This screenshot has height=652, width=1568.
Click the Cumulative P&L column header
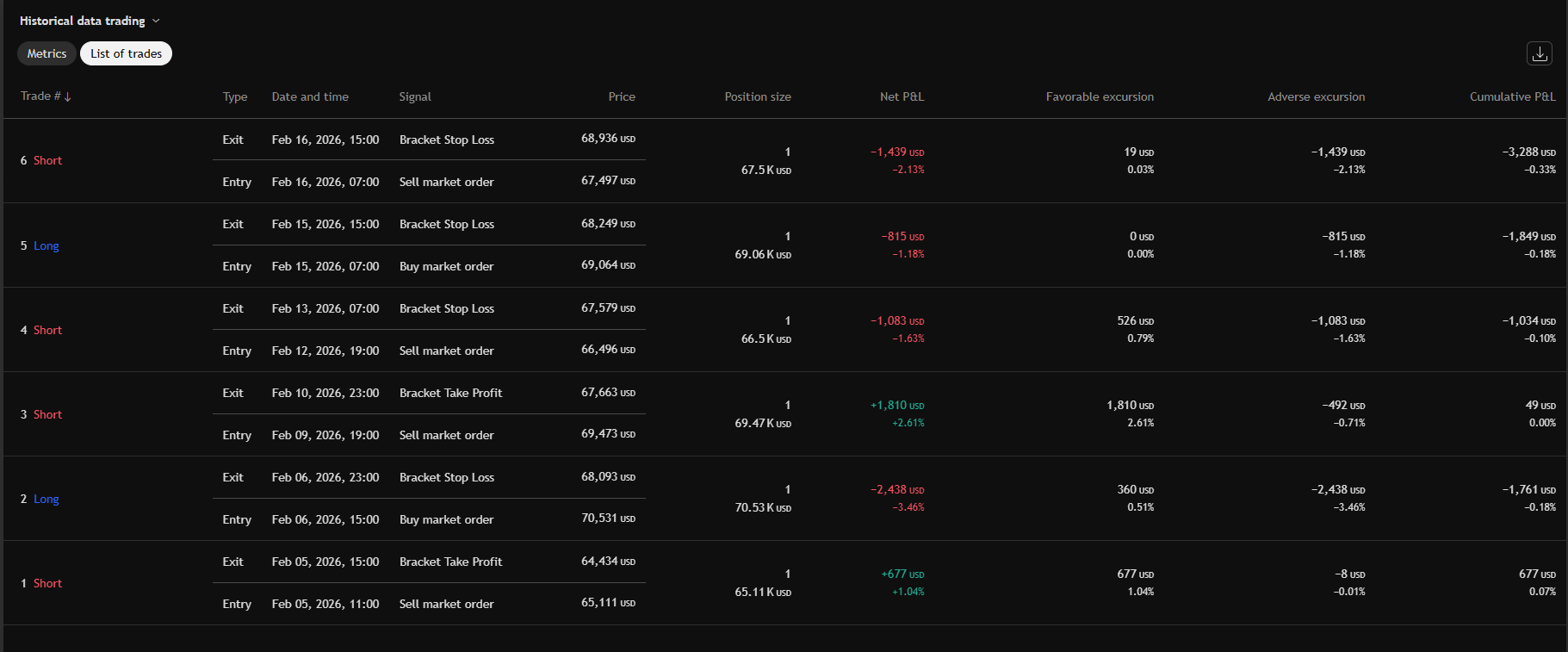[1512, 96]
